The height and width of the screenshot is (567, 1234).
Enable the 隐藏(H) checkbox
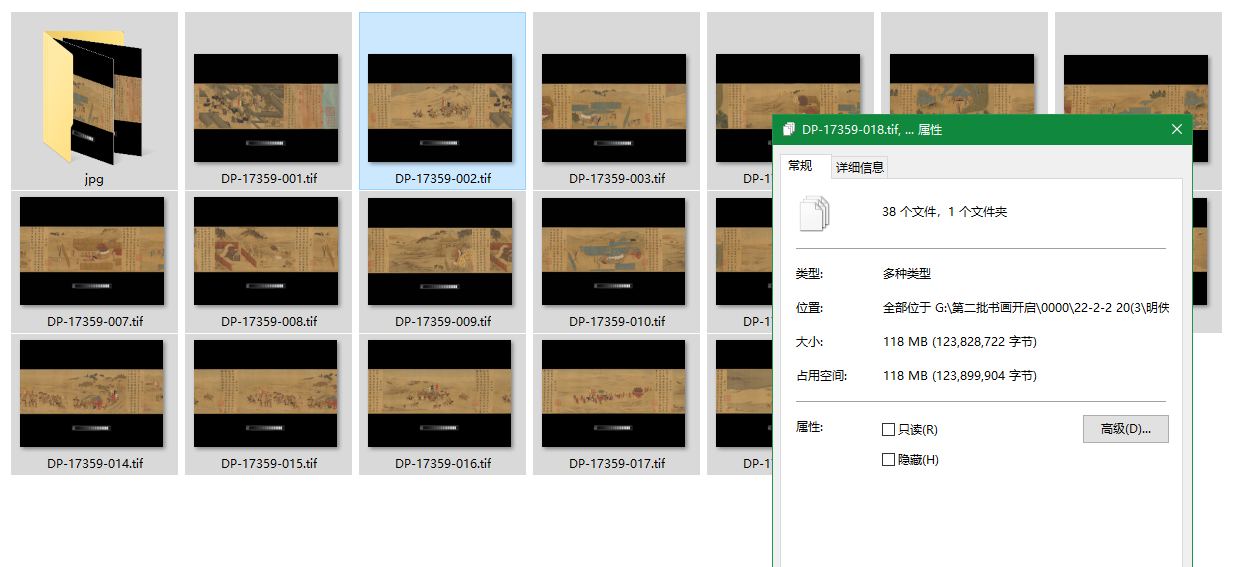click(x=888, y=460)
